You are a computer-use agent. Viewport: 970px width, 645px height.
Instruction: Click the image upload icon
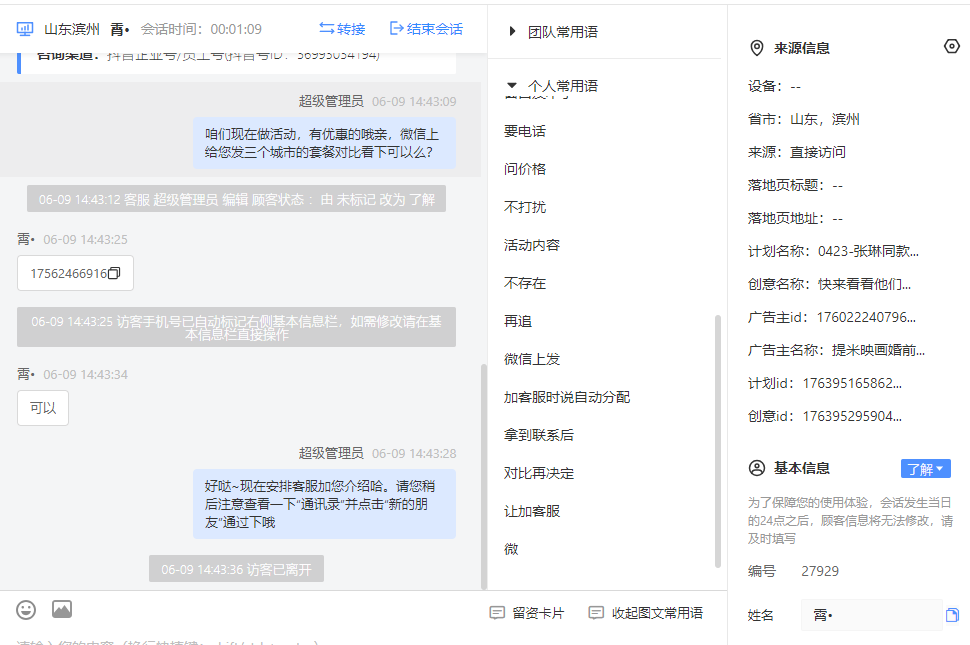(x=62, y=609)
